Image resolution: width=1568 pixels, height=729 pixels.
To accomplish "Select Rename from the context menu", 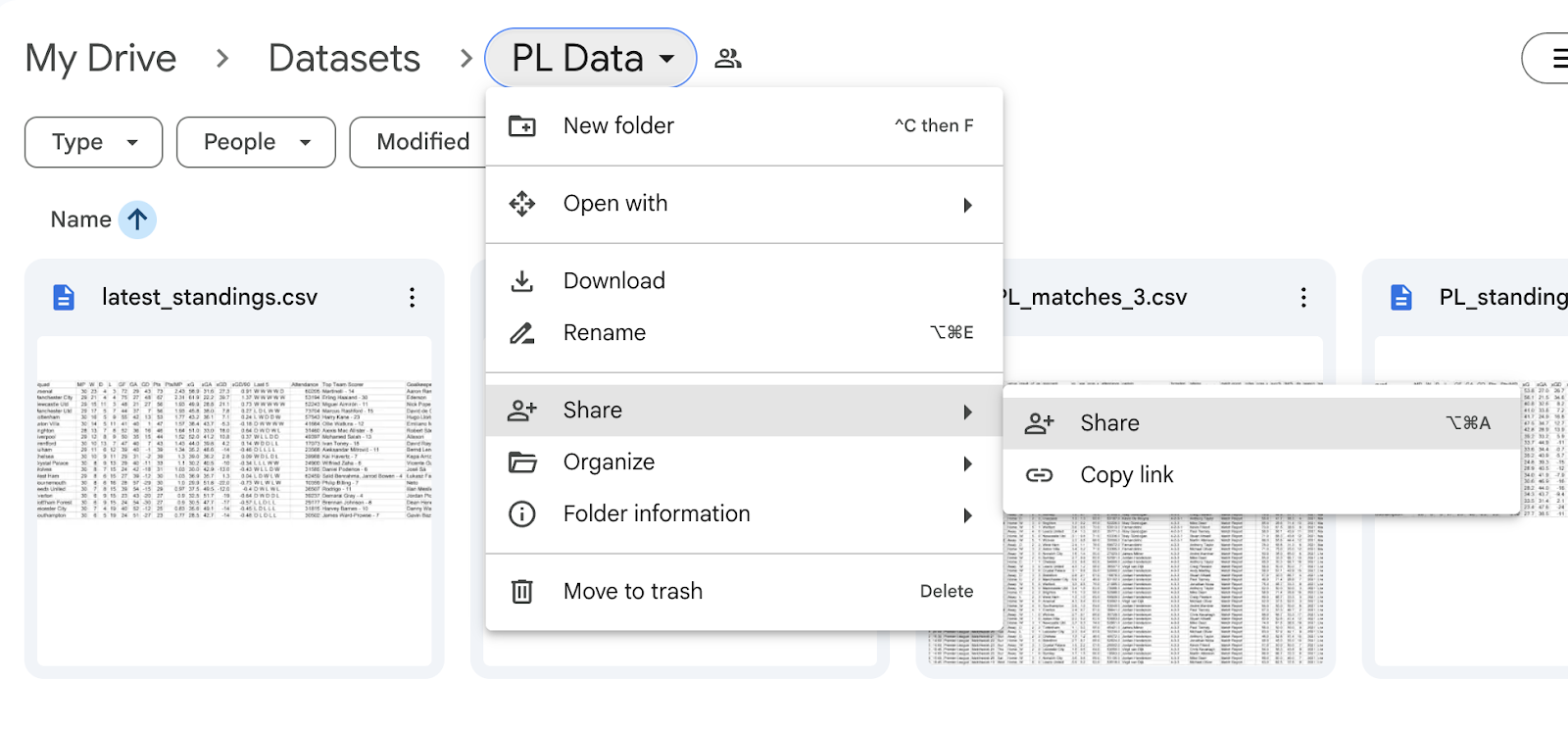I will pos(604,333).
